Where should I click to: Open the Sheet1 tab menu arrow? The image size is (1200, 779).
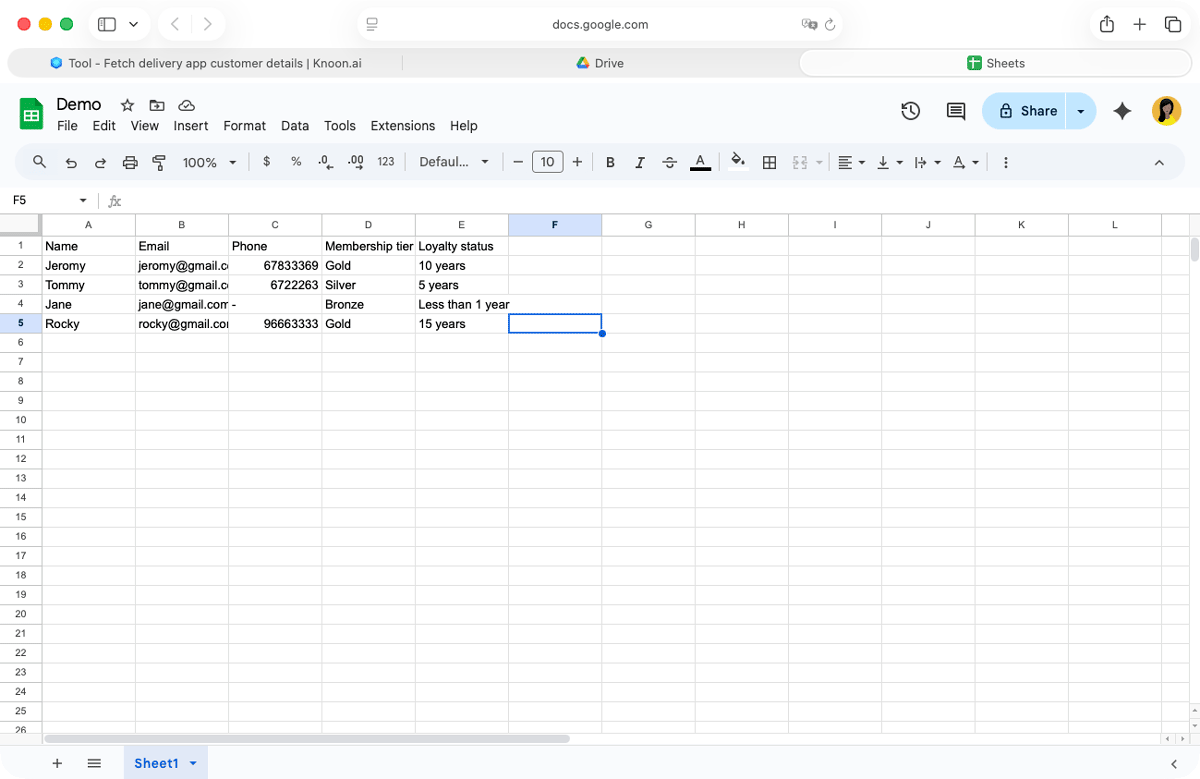click(x=193, y=762)
